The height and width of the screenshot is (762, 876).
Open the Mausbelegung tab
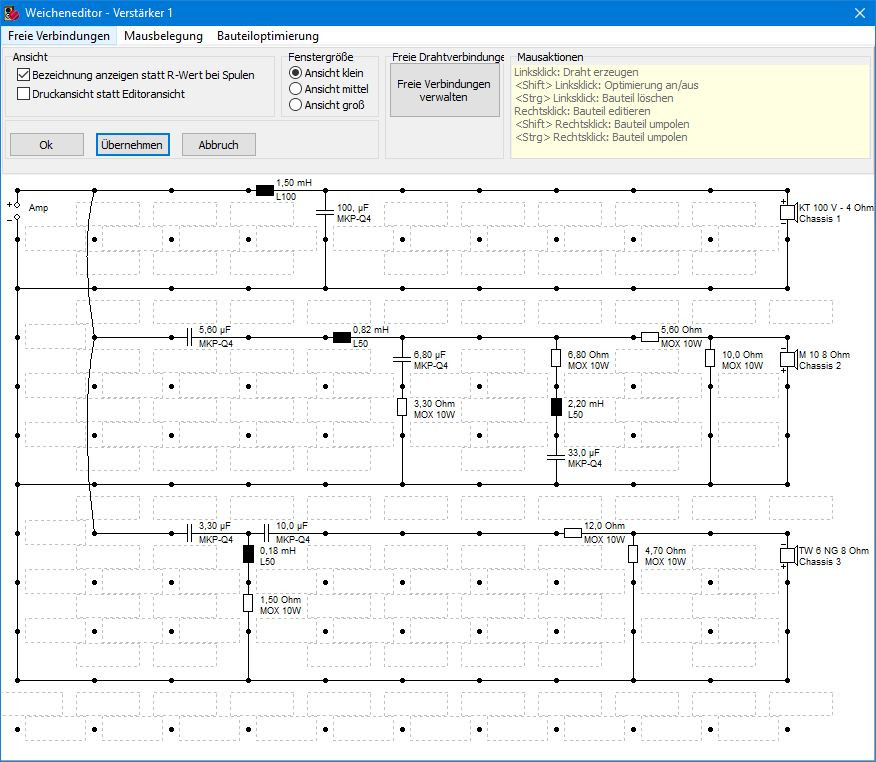[163, 36]
